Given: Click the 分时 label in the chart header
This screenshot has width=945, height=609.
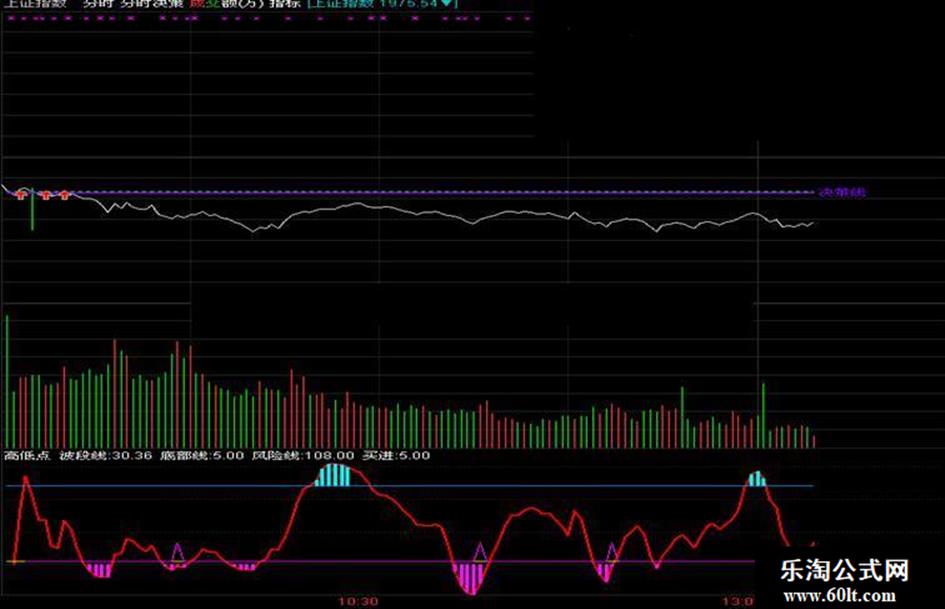Looking at the screenshot, I should tap(98, 3).
